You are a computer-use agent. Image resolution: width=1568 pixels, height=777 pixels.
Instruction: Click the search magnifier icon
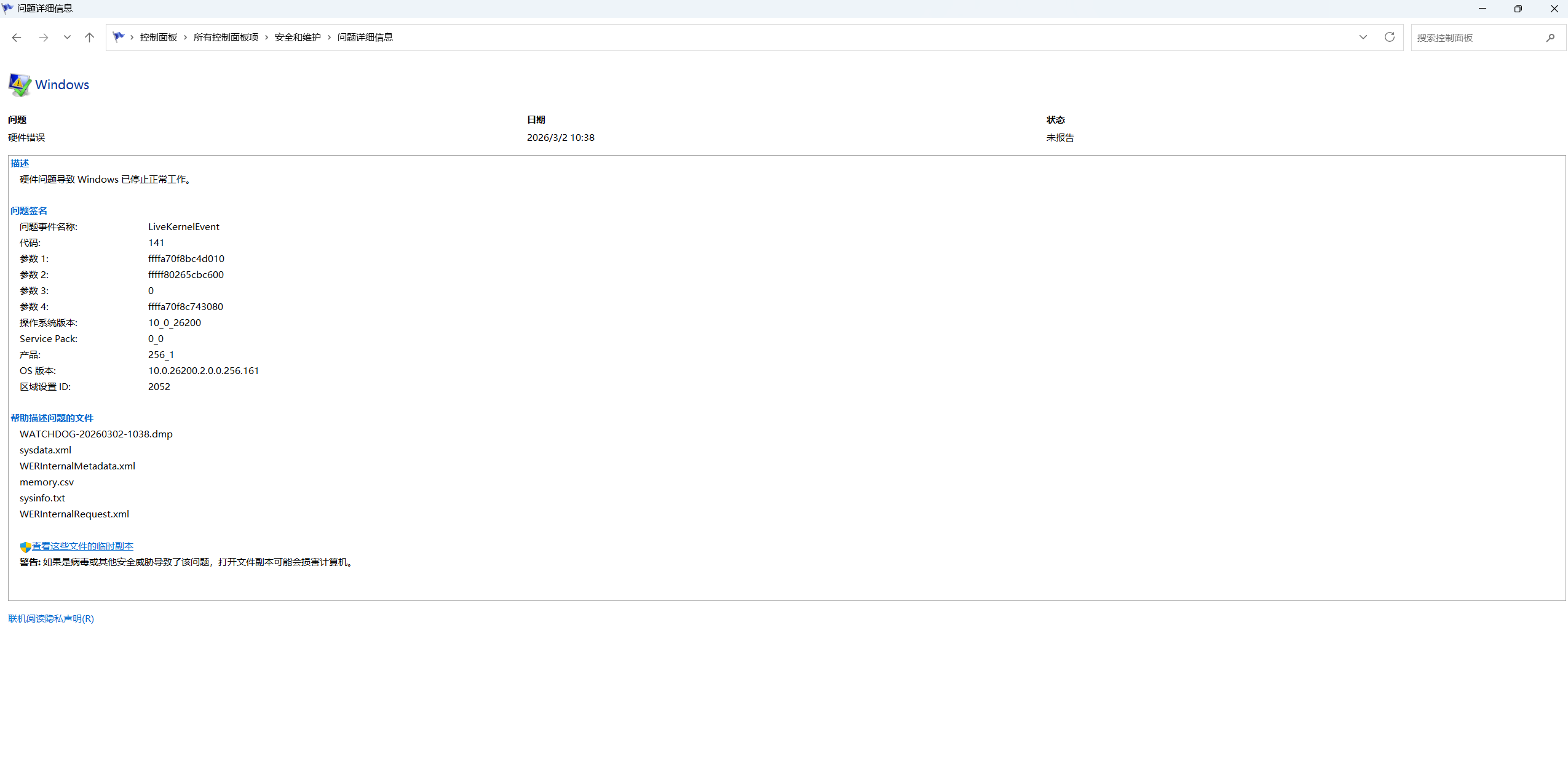(1550, 38)
